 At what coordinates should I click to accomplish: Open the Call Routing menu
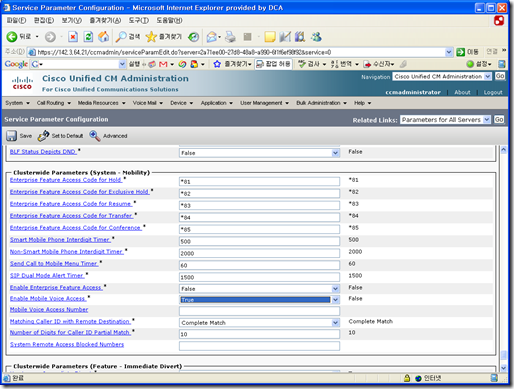click(x=54, y=103)
